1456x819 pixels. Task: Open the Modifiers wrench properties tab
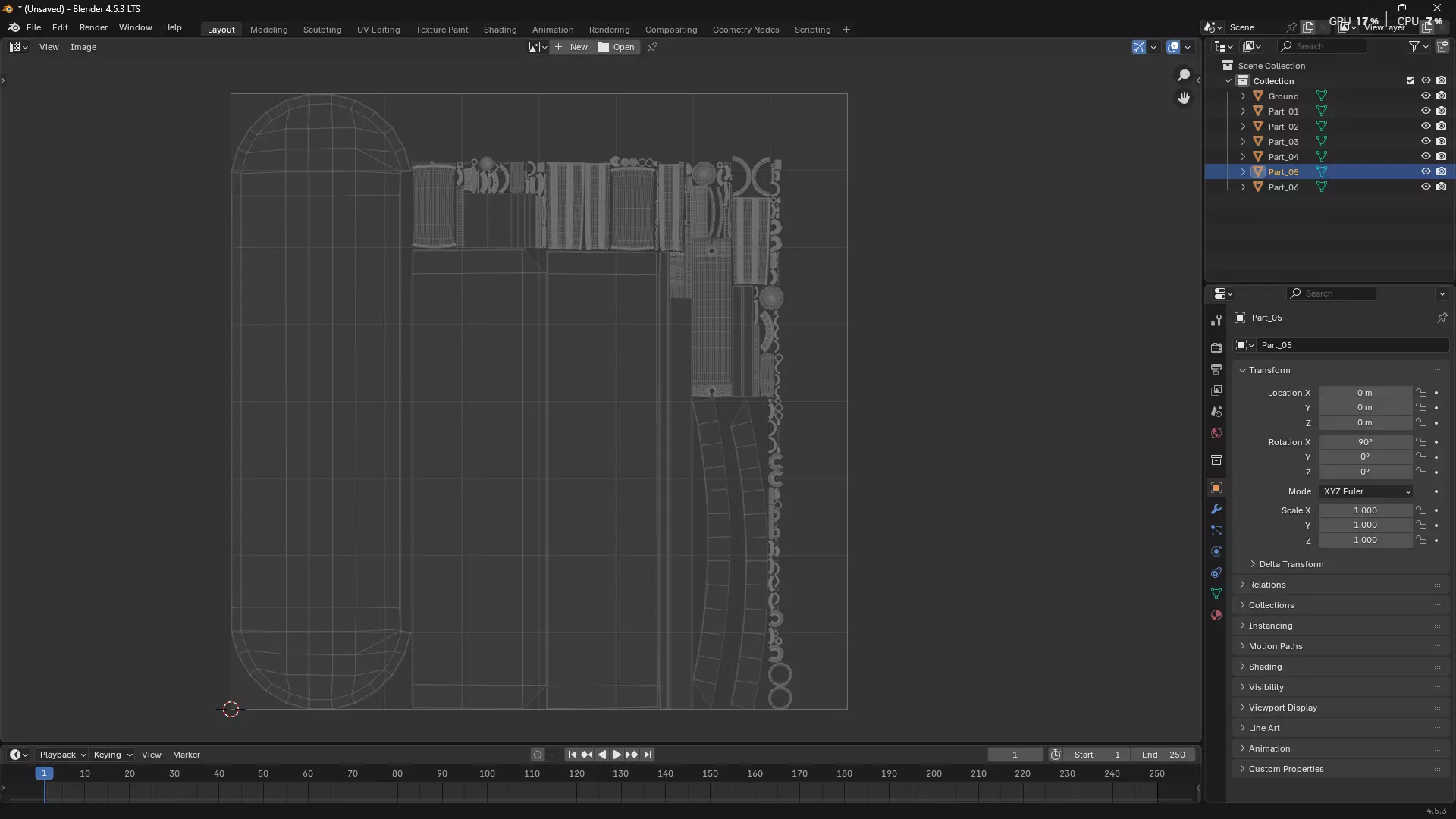pos(1216,510)
